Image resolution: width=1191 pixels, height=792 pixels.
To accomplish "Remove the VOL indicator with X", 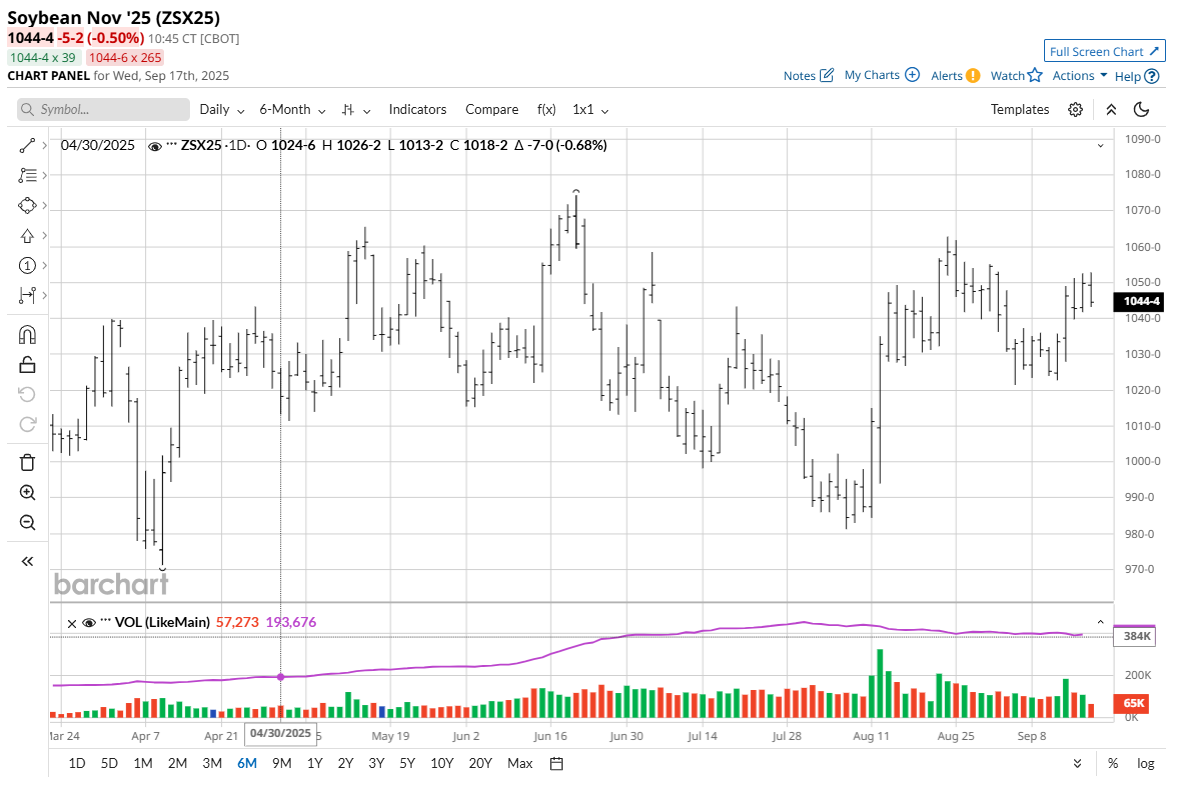I will pos(72,623).
